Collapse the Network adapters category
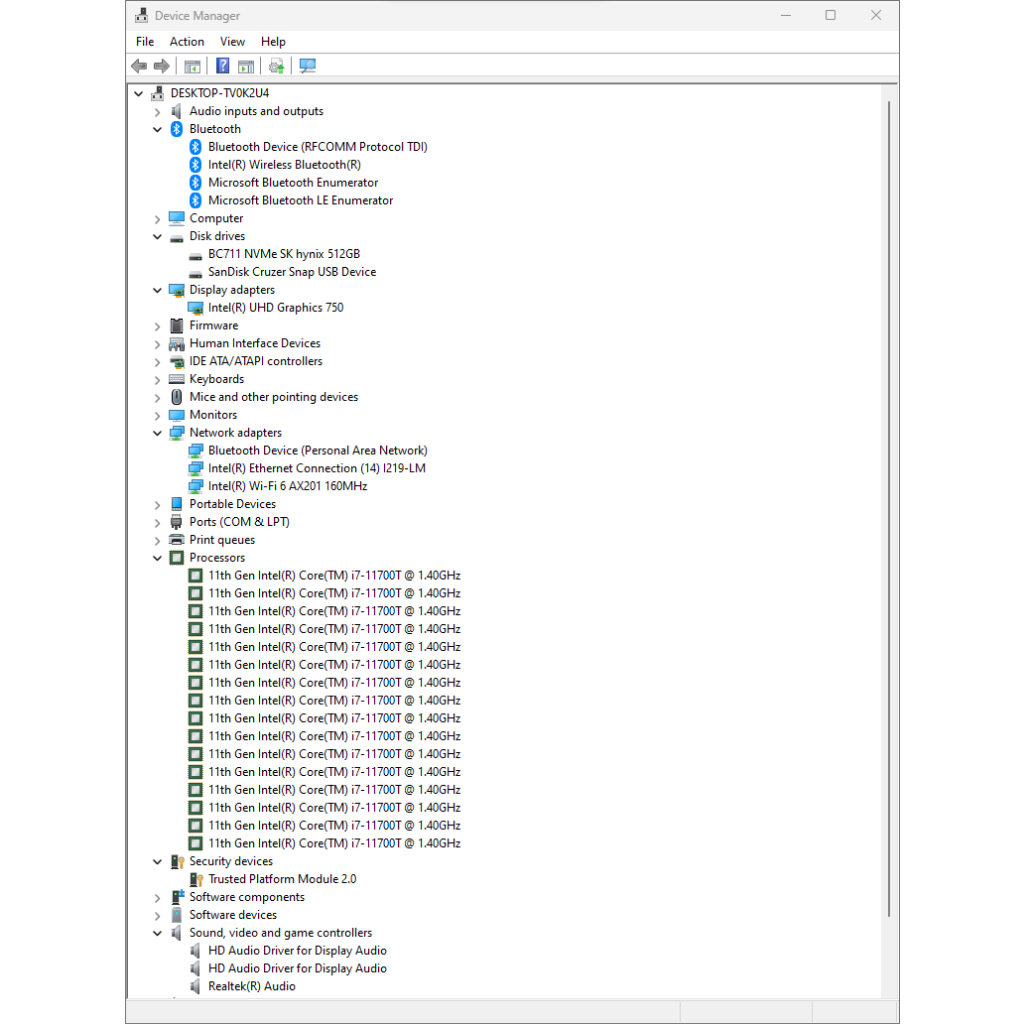Viewport: 1024px width, 1024px height. (158, 433)
